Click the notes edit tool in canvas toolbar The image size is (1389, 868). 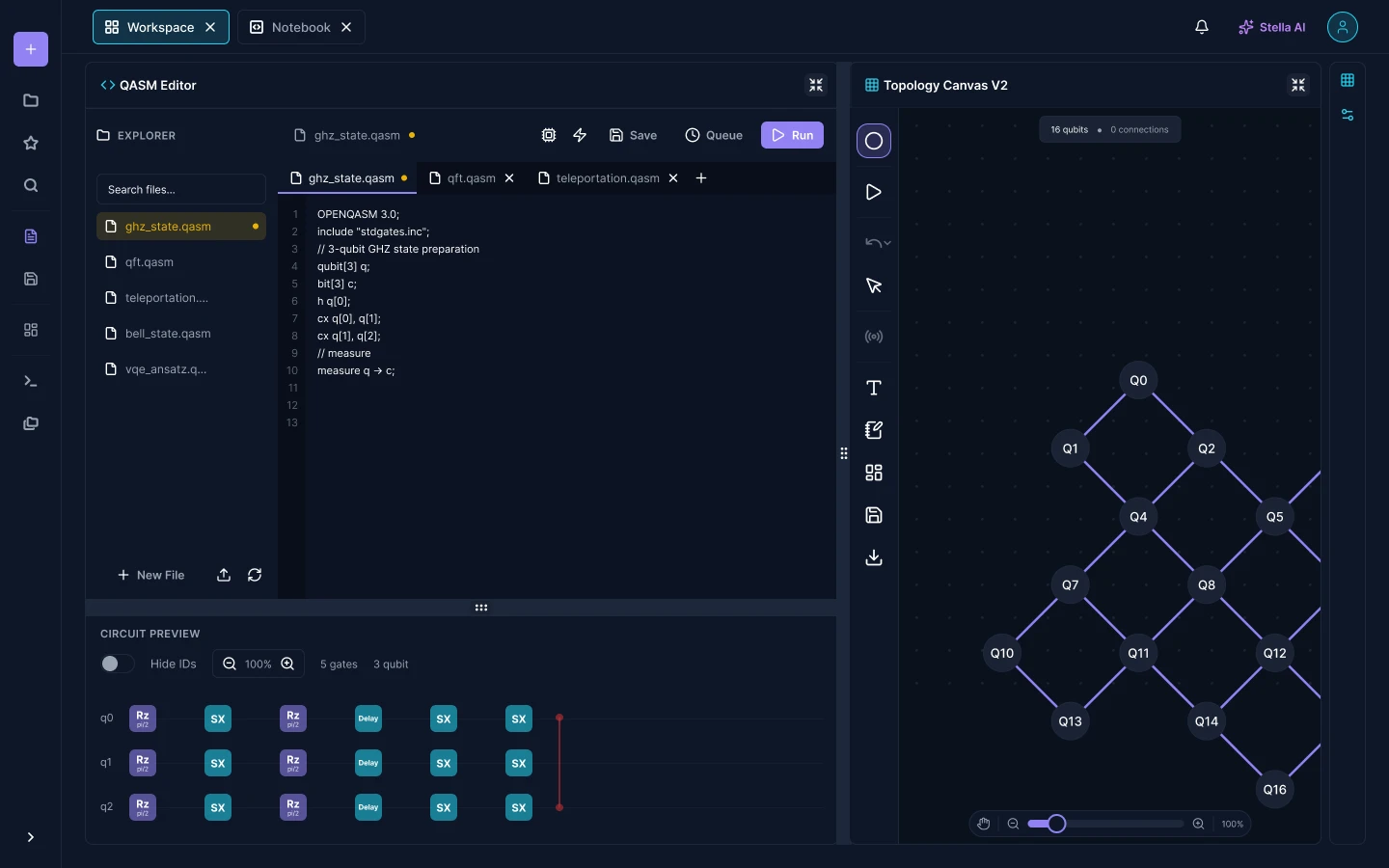click(874, 430)
